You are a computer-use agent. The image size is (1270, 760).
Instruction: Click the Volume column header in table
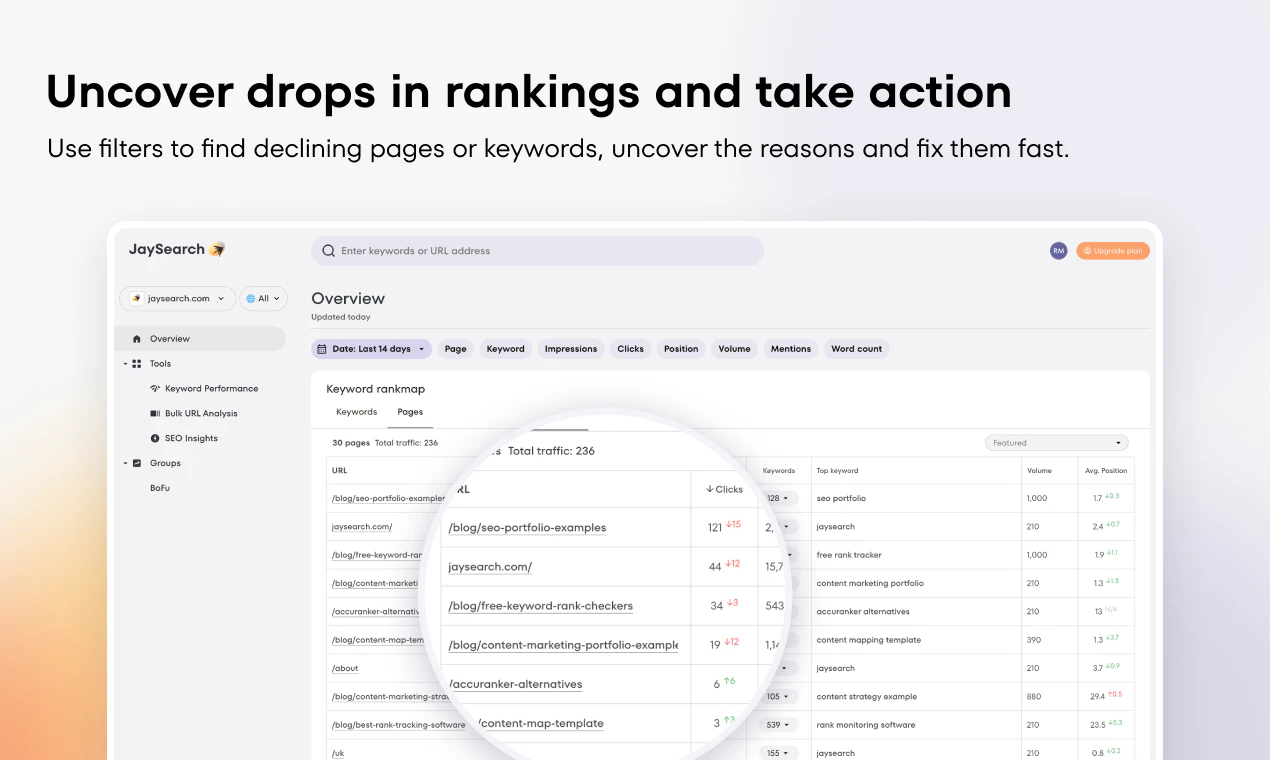coord(1039,471)
